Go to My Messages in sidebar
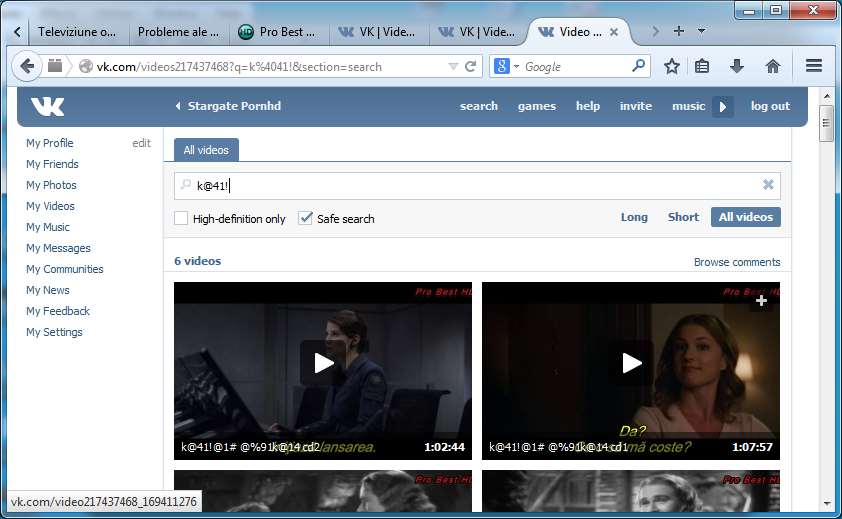Viewport: 842px width, 519px height. point(58,248)
